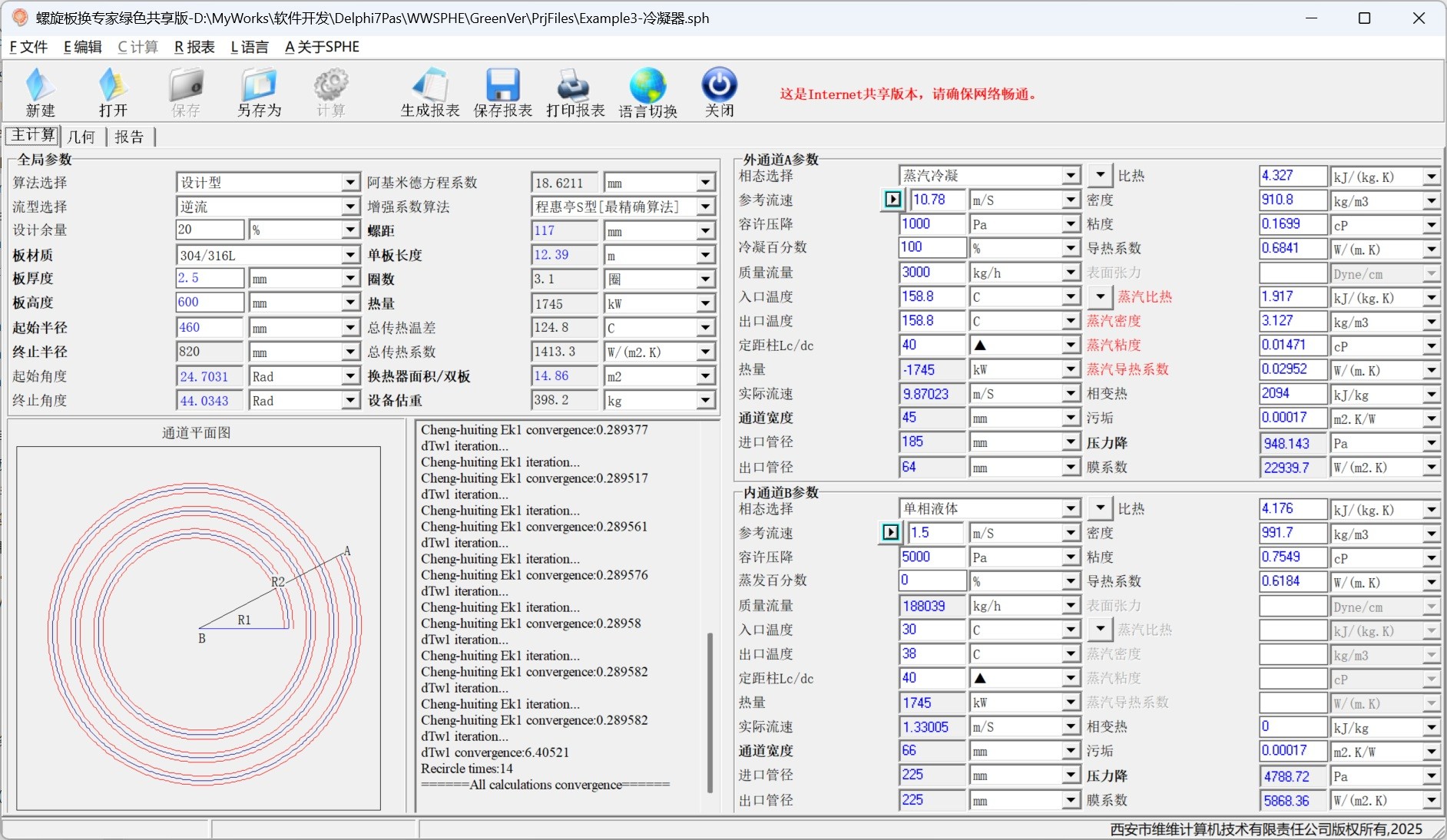The width and height of the screenshot is (1447, 840).
Task: Open channel A 定距柱Lc/dc triangle dropdown
Action: click(x=1071, y=346)
